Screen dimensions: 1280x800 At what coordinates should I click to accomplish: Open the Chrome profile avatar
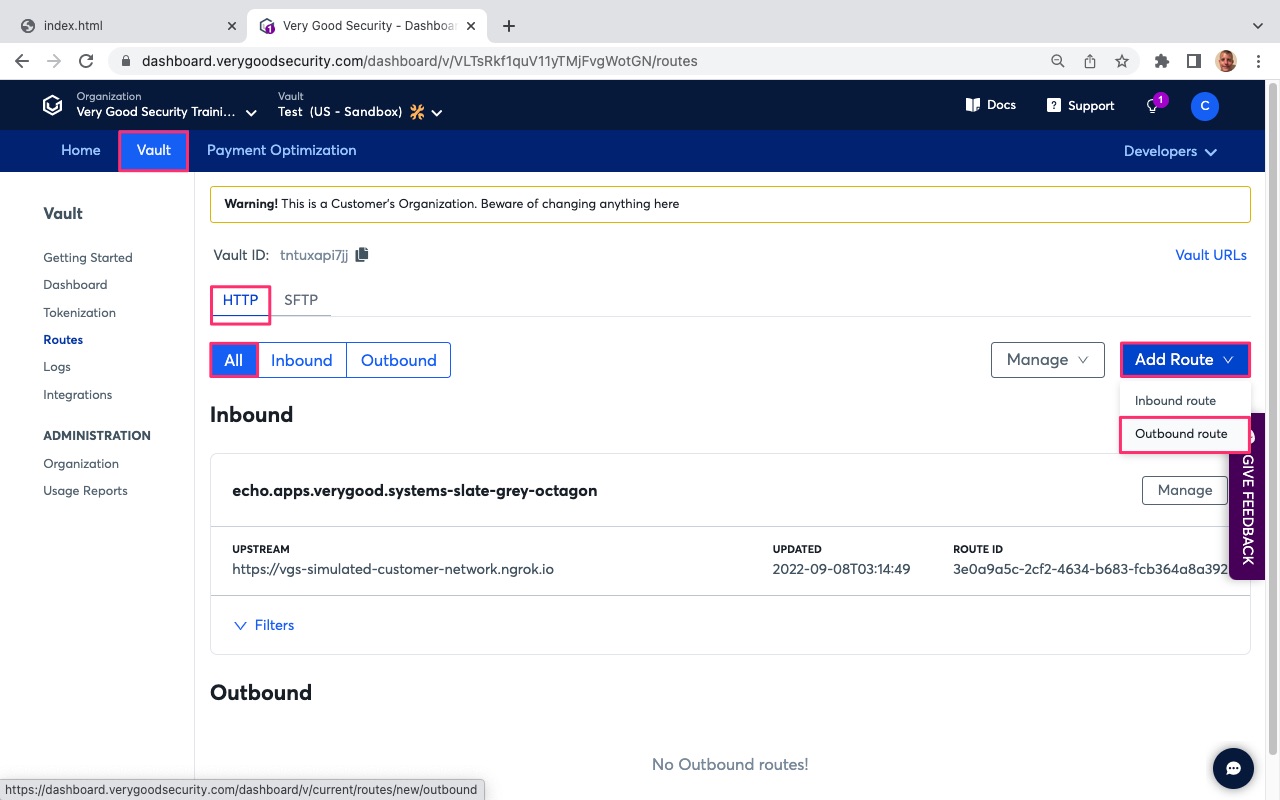pyautogui.click(x=1226, y=61)
